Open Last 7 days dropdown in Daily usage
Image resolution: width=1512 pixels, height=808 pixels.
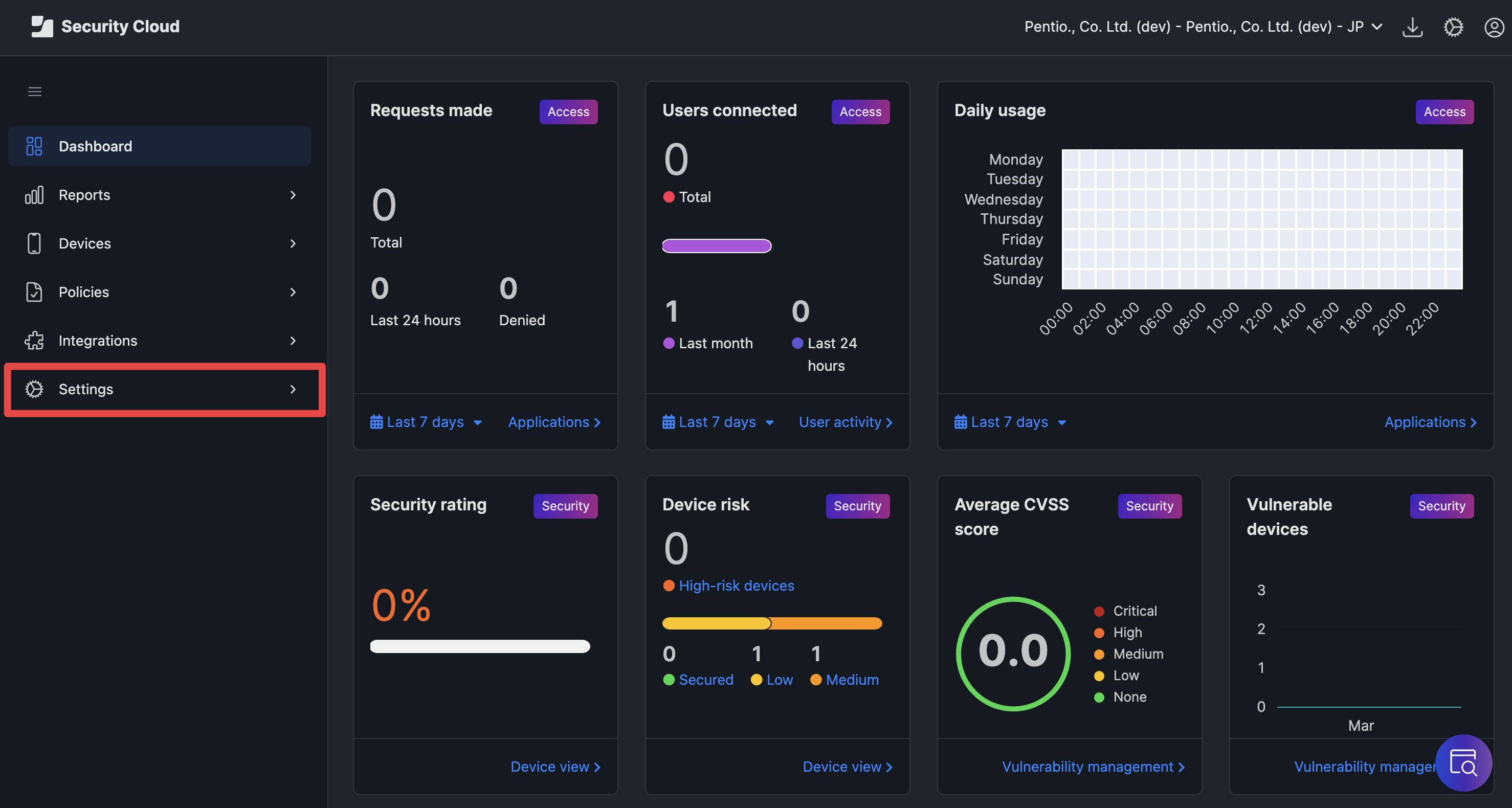[x=1010, y=422]
